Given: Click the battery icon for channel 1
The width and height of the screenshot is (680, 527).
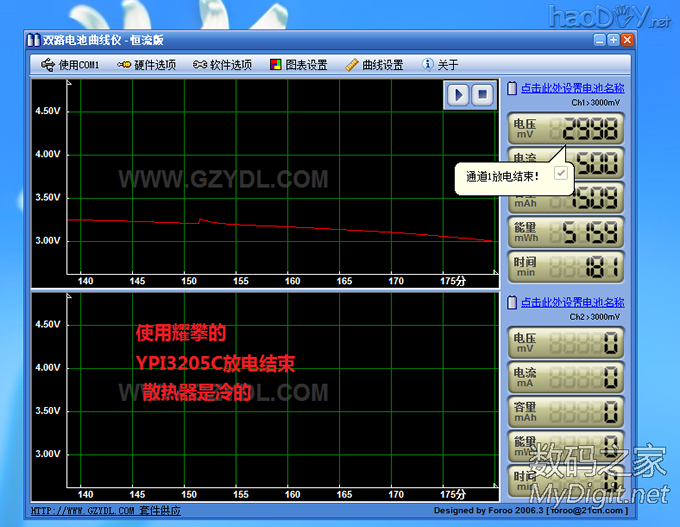Looking at the screenshot, I should coord(512,89).
